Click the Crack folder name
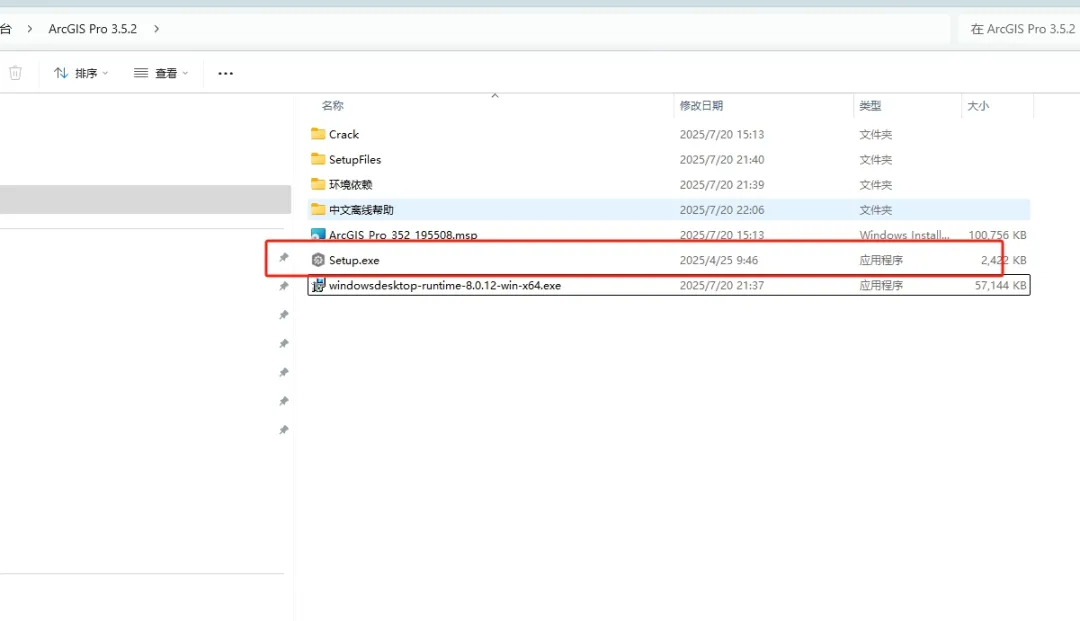The width and height of the screenshot is (1080, 621). 344,134
